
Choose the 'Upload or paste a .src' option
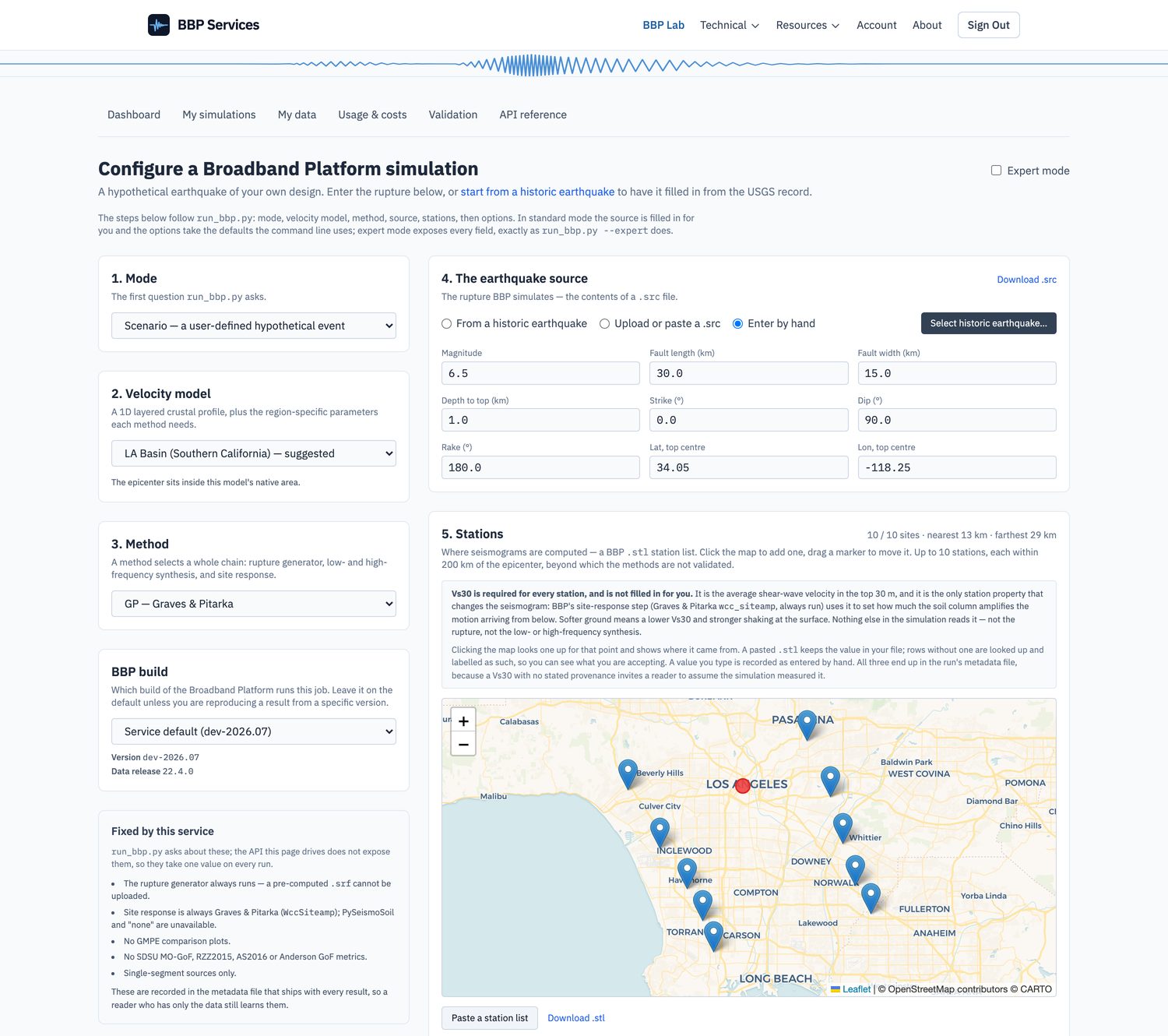[604, 324]
